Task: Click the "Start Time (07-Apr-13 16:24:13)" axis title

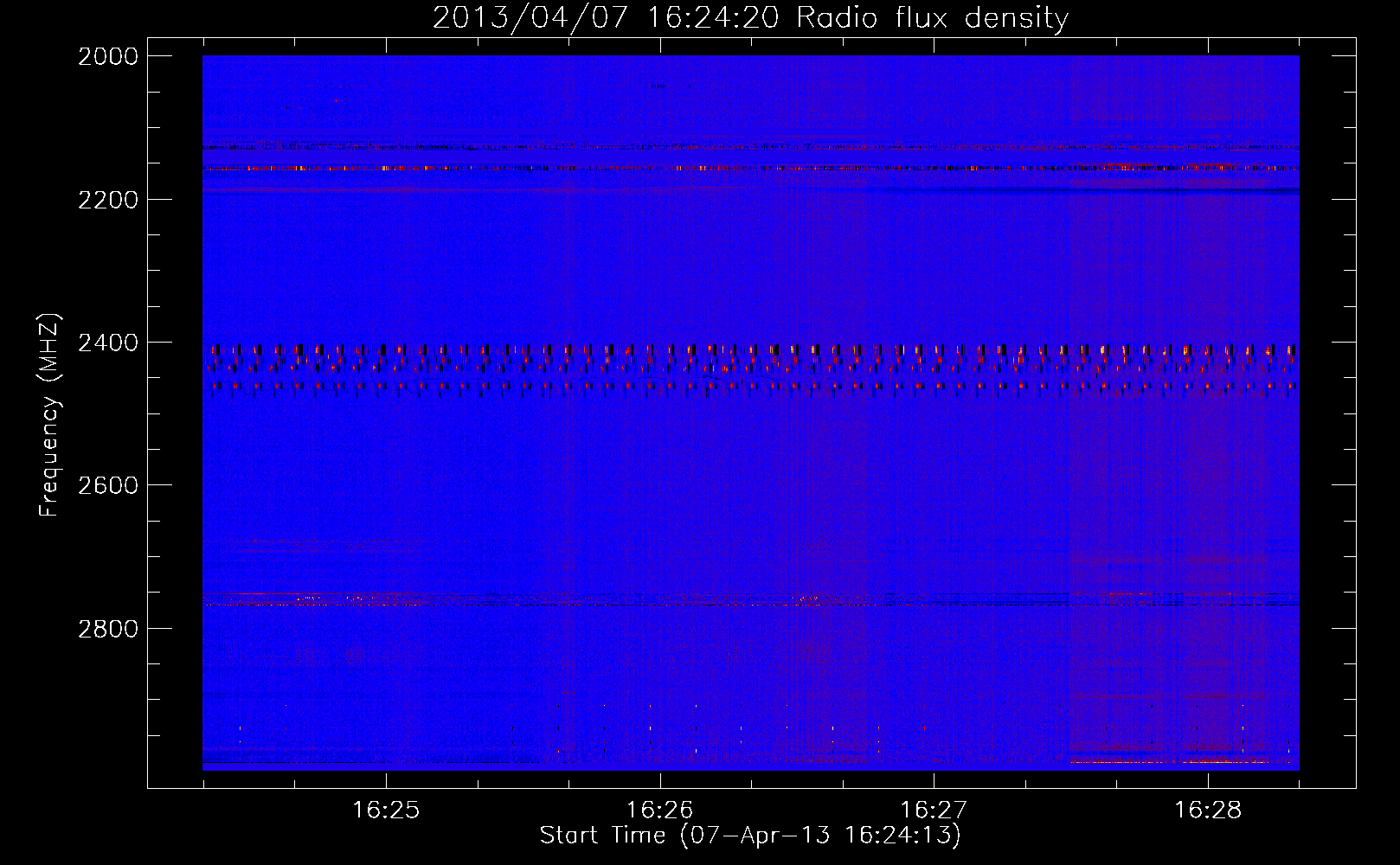Action: pos(750,836)
